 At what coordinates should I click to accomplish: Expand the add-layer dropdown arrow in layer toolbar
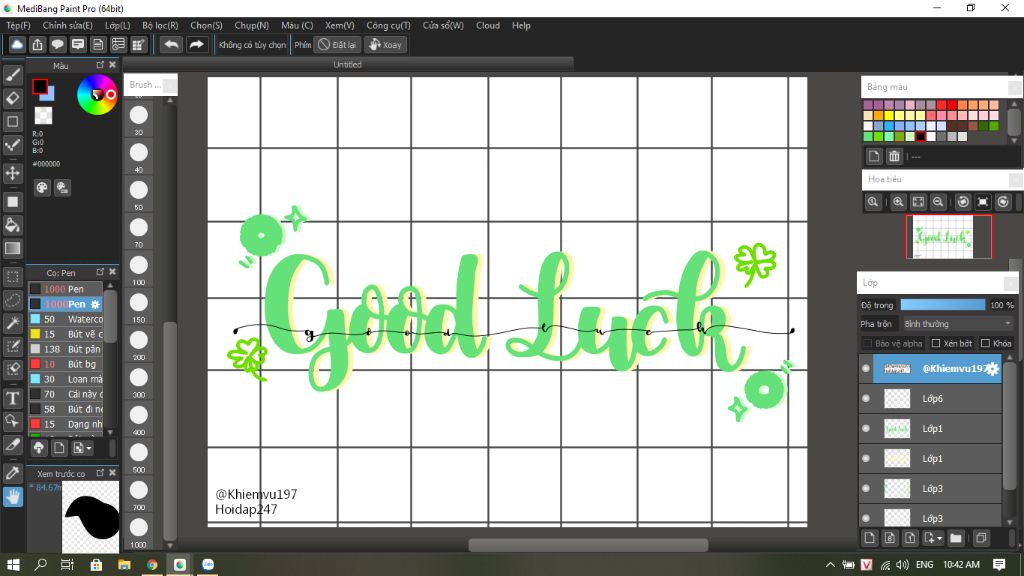click(x=940, y=538)
